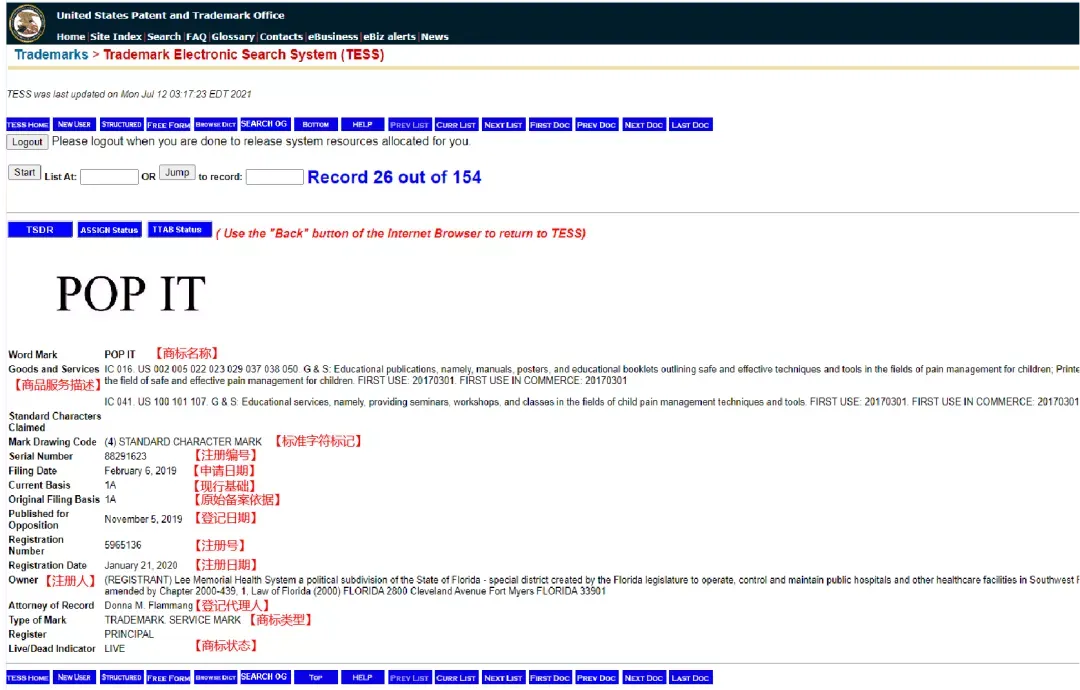Click top Help button
Screen dimensions: 1080x690
click(x=362, y=125)
